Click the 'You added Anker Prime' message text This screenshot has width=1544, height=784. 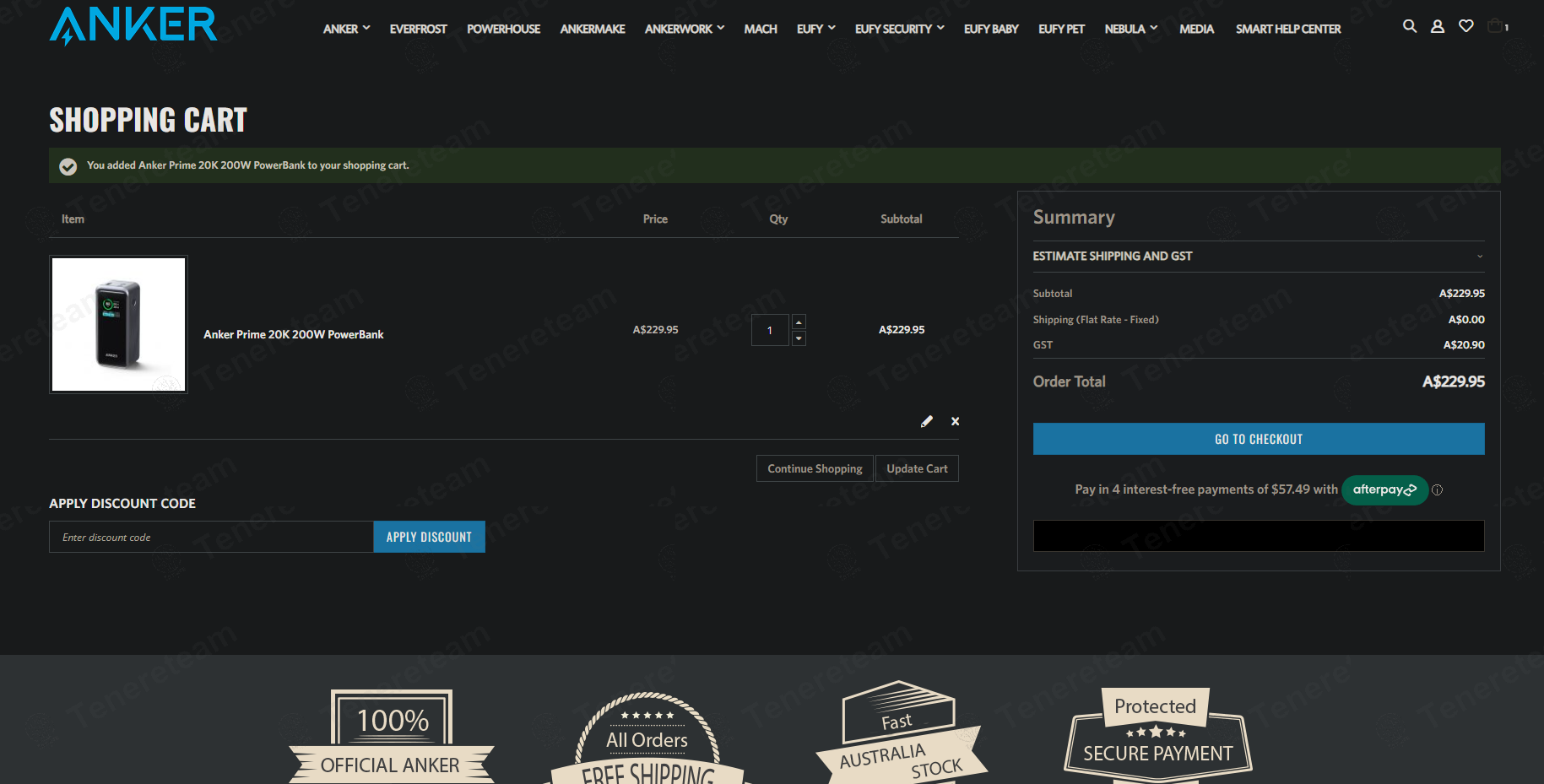click(247, 165)
